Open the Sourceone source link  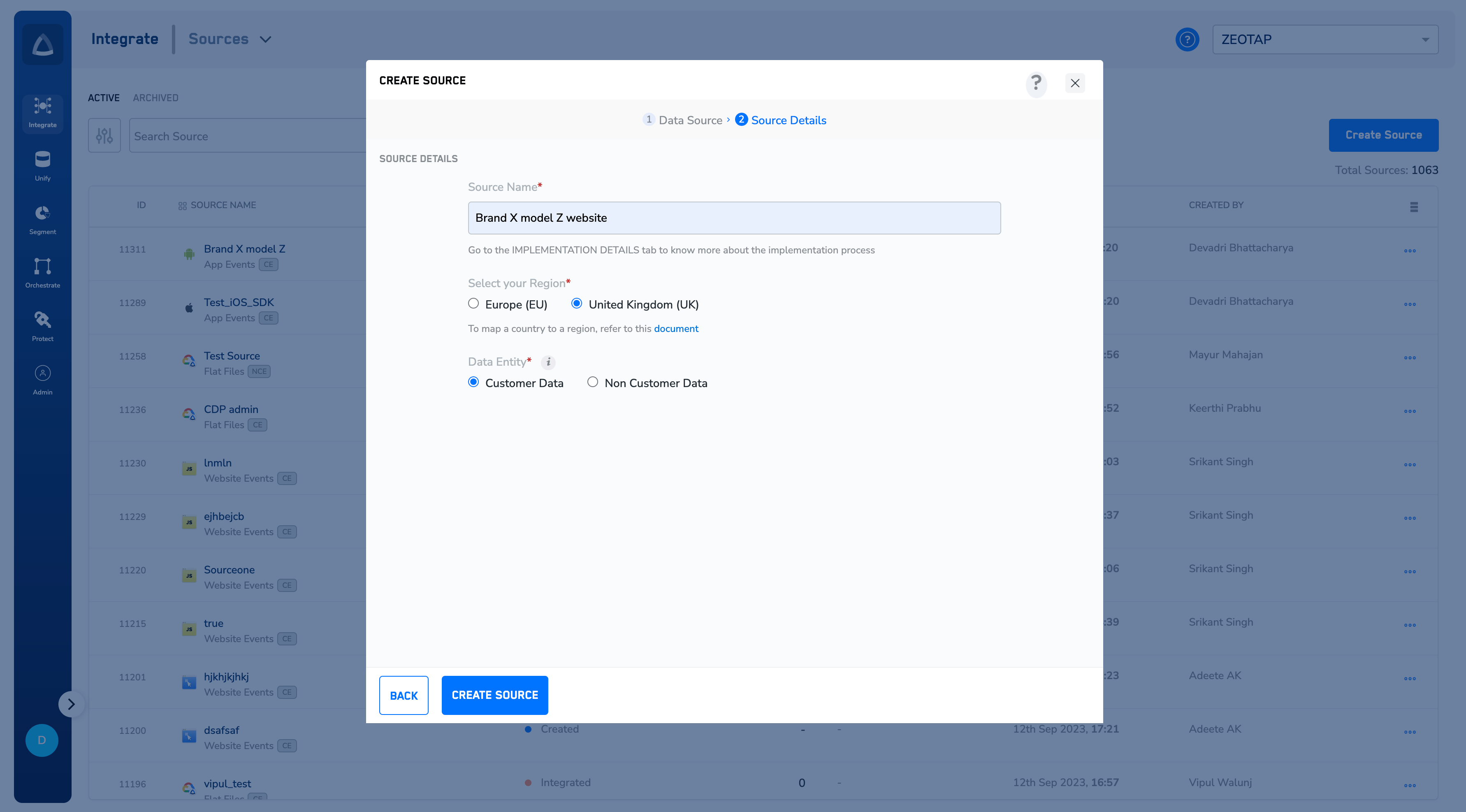230,570
